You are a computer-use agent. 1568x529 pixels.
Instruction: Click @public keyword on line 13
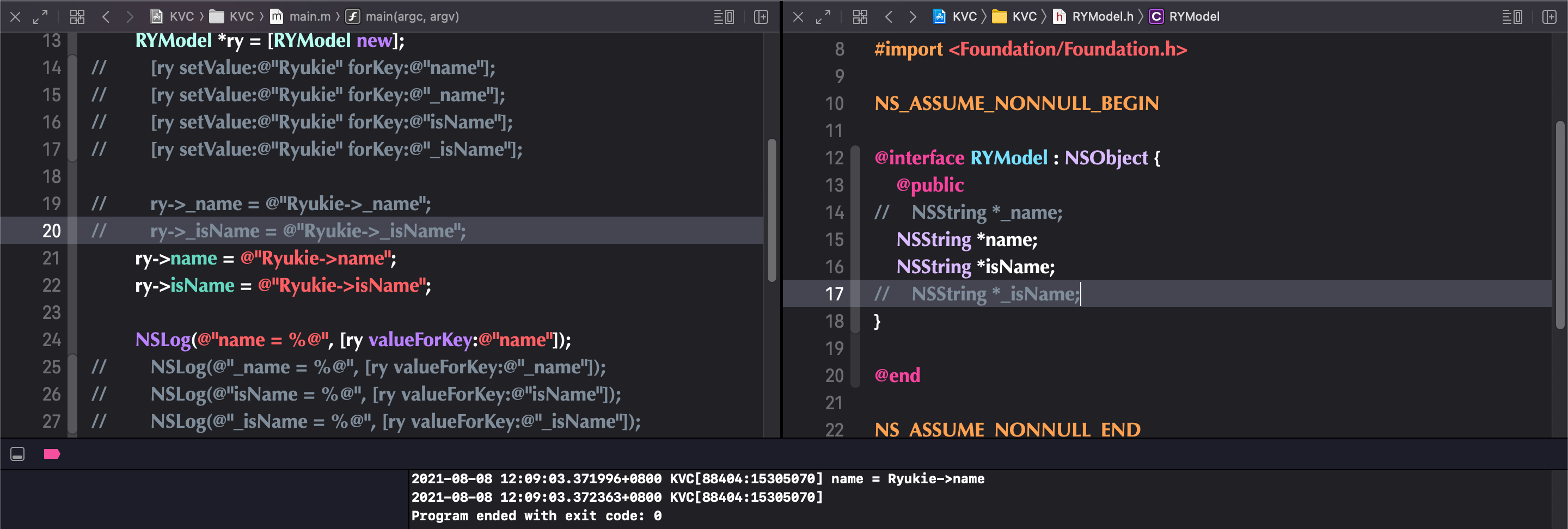[x=930, y=185]
